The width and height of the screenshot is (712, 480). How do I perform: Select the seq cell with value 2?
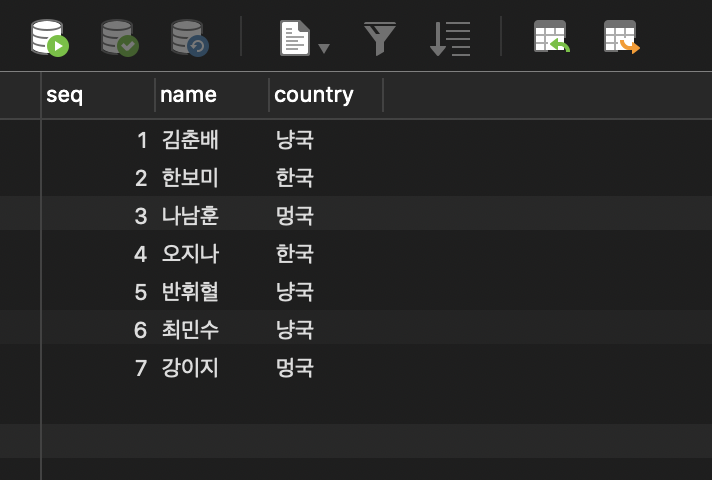pyautogui.click(x=98, y=178)
